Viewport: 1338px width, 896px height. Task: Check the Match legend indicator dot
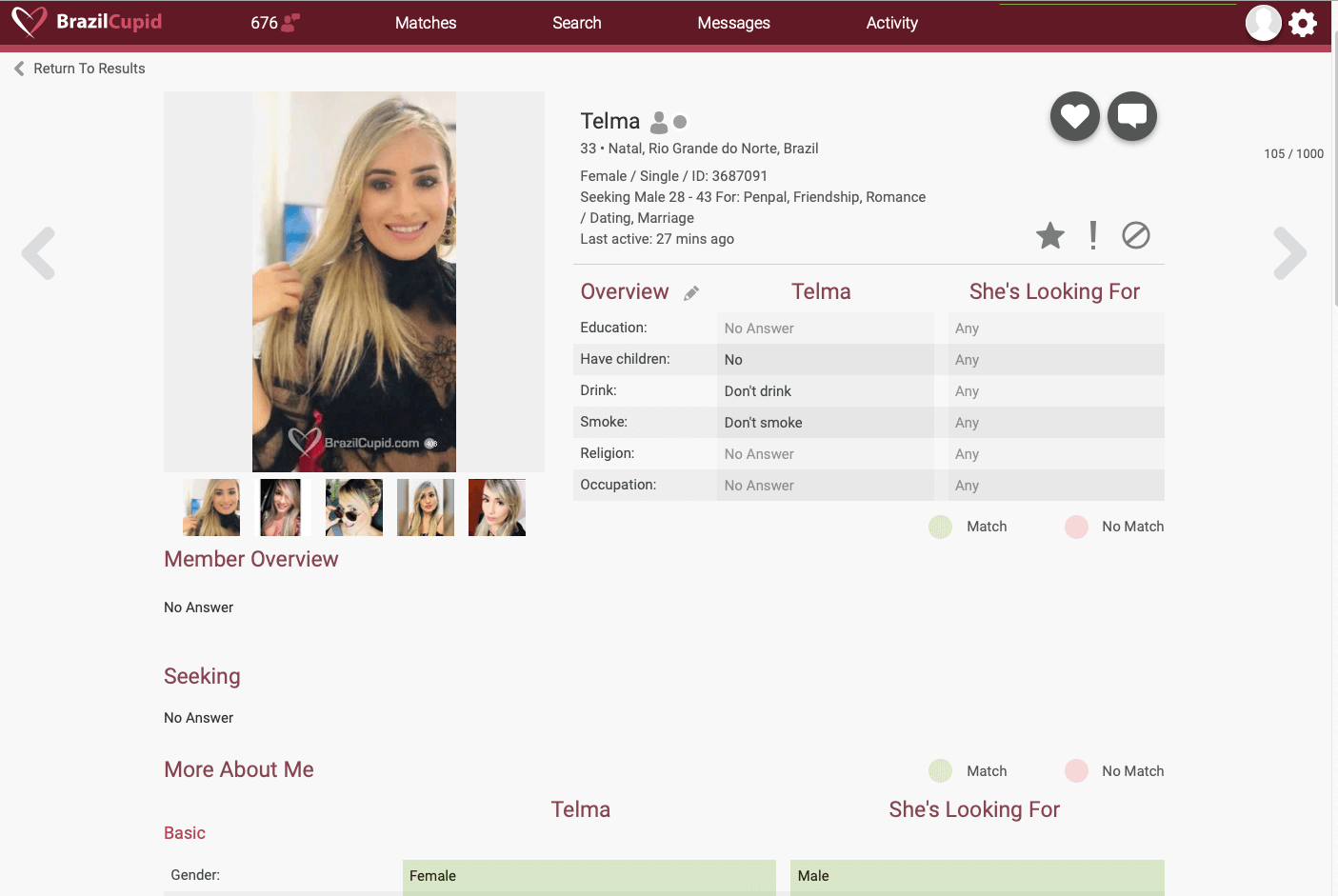click(x=941, y=526)
